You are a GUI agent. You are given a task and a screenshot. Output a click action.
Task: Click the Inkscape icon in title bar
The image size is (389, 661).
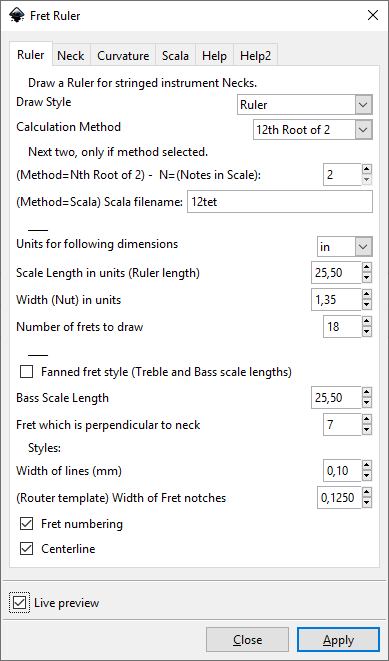pyautogui.click(x=16, y=15)
